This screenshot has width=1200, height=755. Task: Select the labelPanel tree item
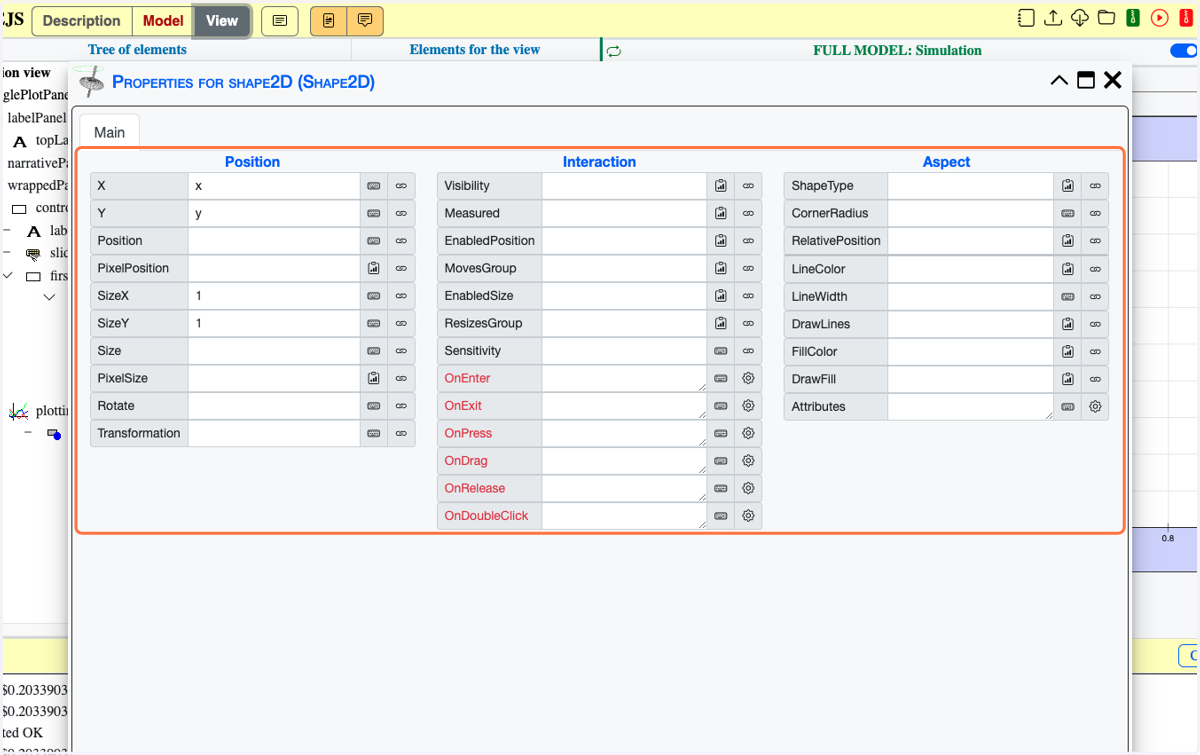point(36,117)
